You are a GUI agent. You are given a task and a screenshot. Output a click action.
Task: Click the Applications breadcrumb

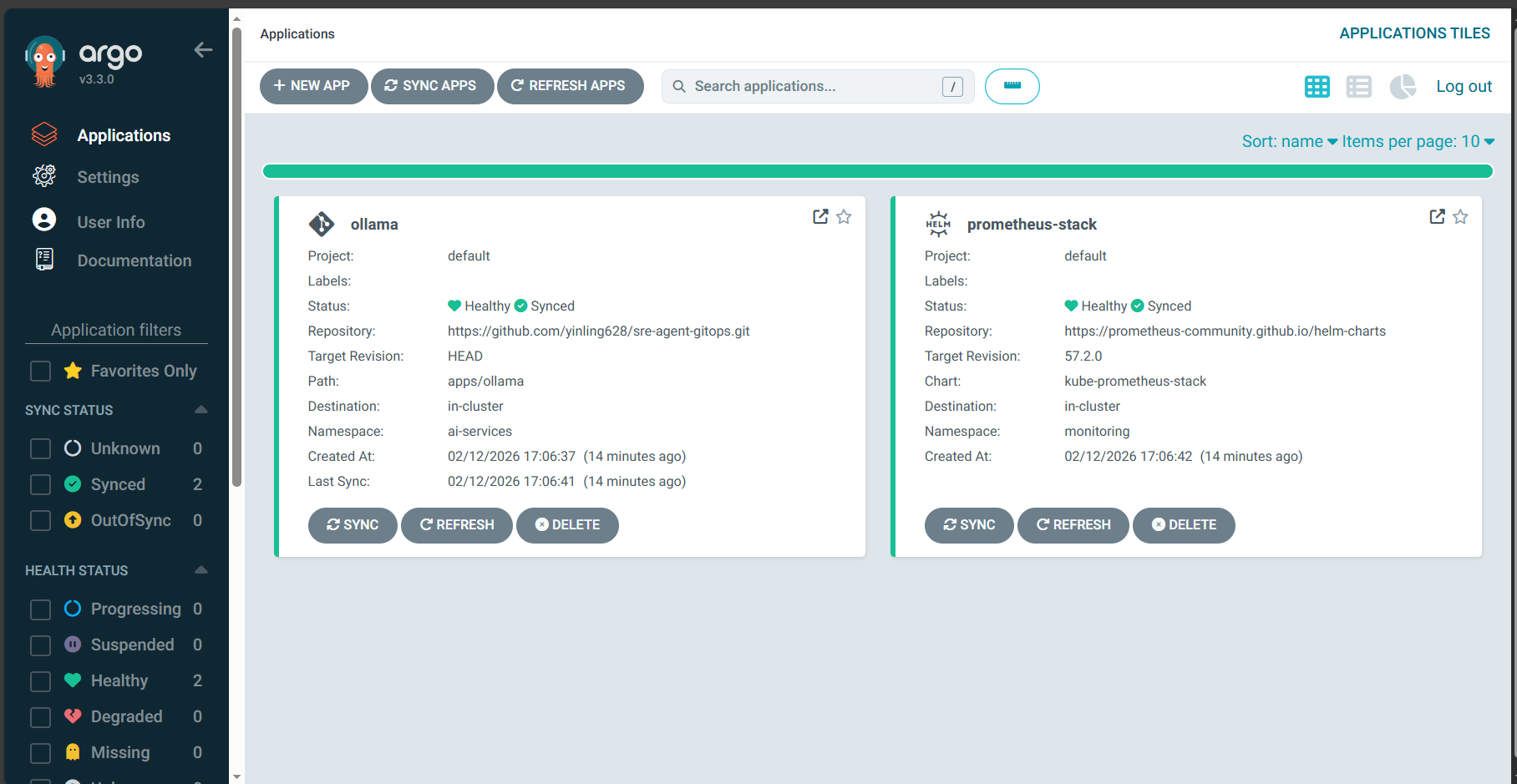click(x=297, y=33)
